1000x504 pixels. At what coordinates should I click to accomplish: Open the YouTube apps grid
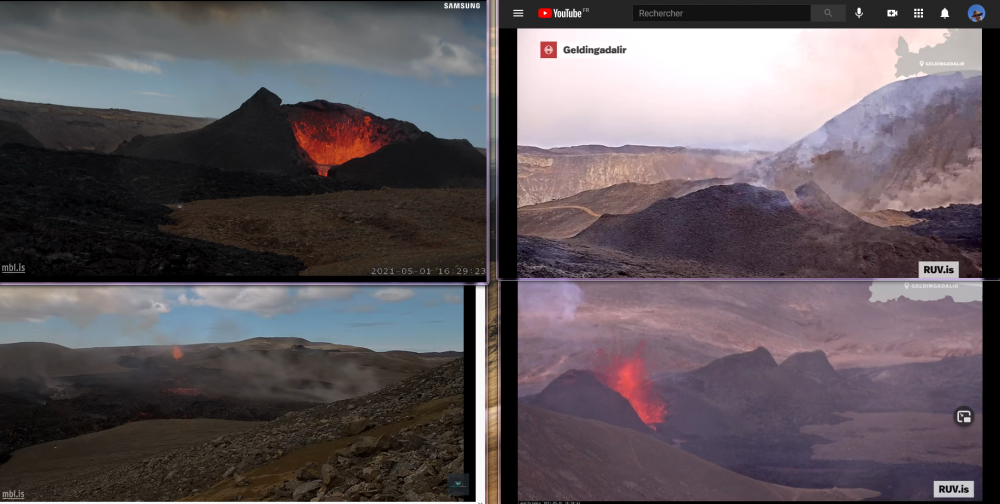pyautogui.click(x=918, y=13)
